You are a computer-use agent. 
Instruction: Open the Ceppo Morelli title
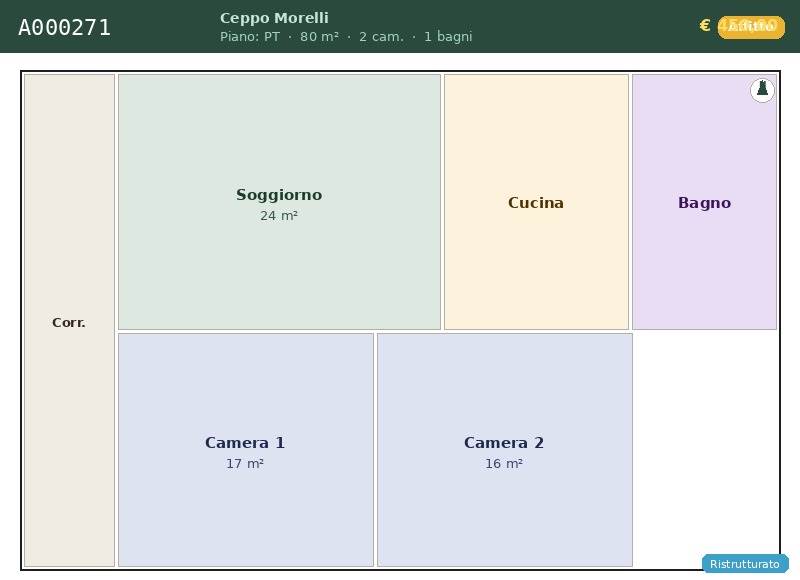[274, 18]
